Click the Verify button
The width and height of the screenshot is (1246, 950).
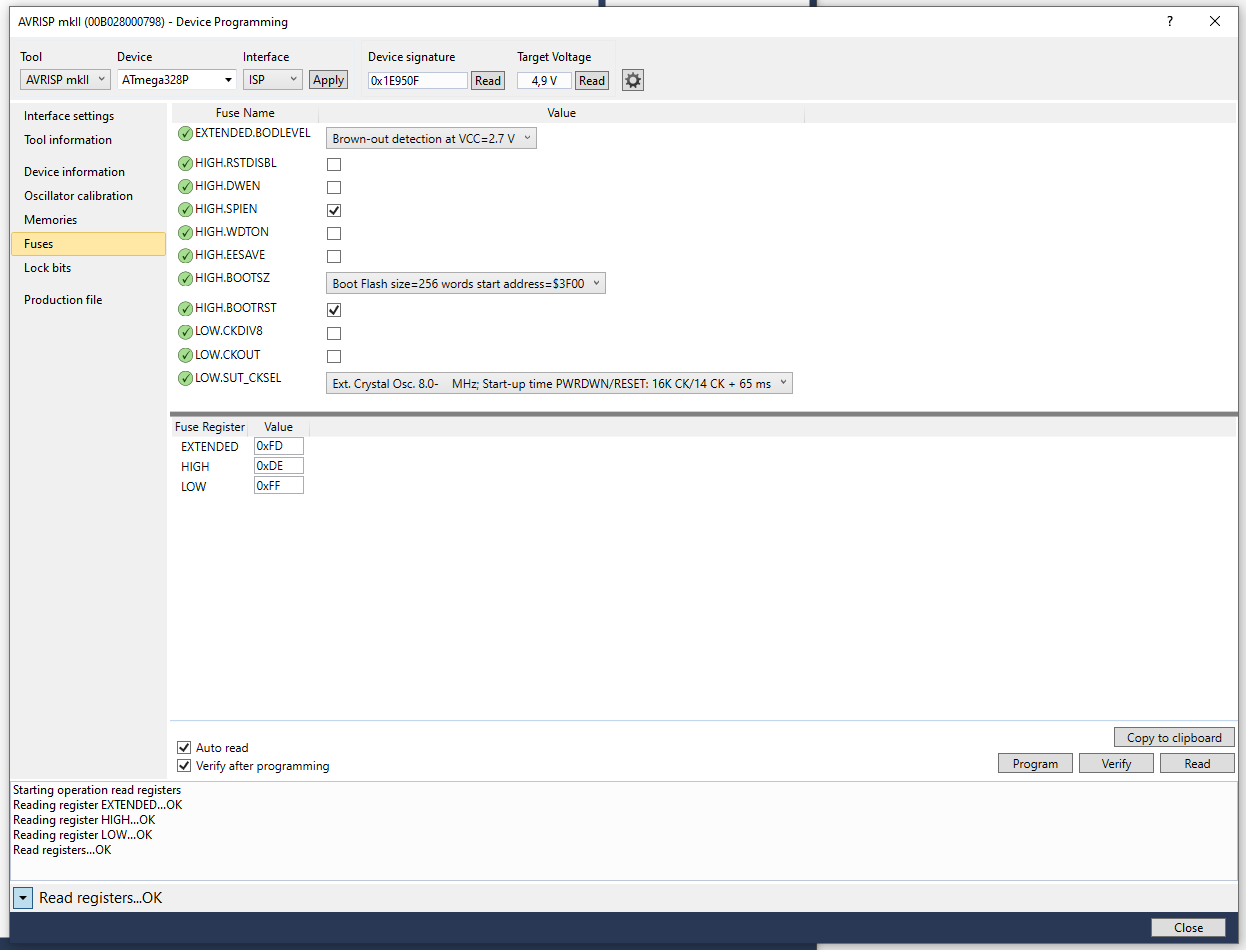click(x=1116, y=763)
